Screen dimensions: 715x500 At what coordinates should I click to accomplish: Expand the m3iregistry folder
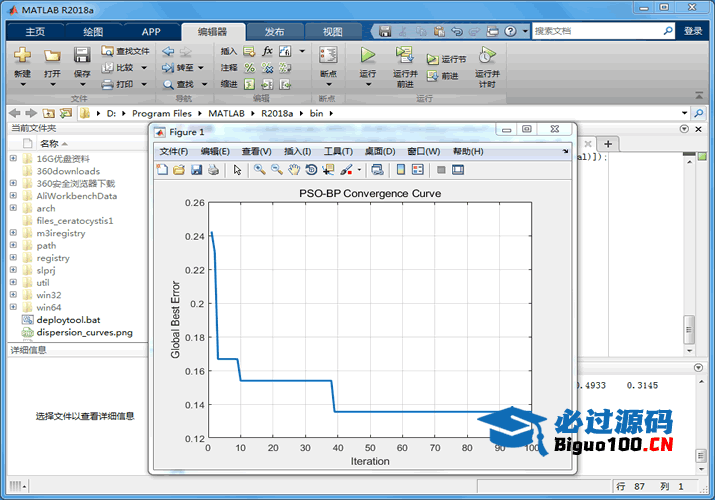click(x=13, y=233)
